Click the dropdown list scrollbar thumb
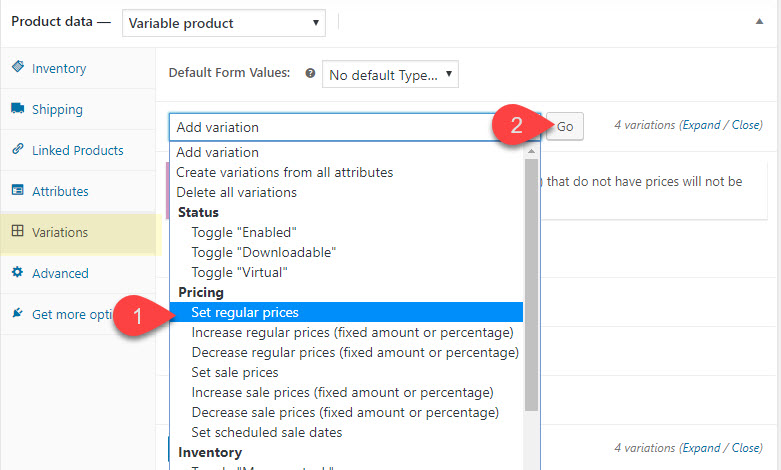This screenshot has width=781, height=470. click(531, 285)
